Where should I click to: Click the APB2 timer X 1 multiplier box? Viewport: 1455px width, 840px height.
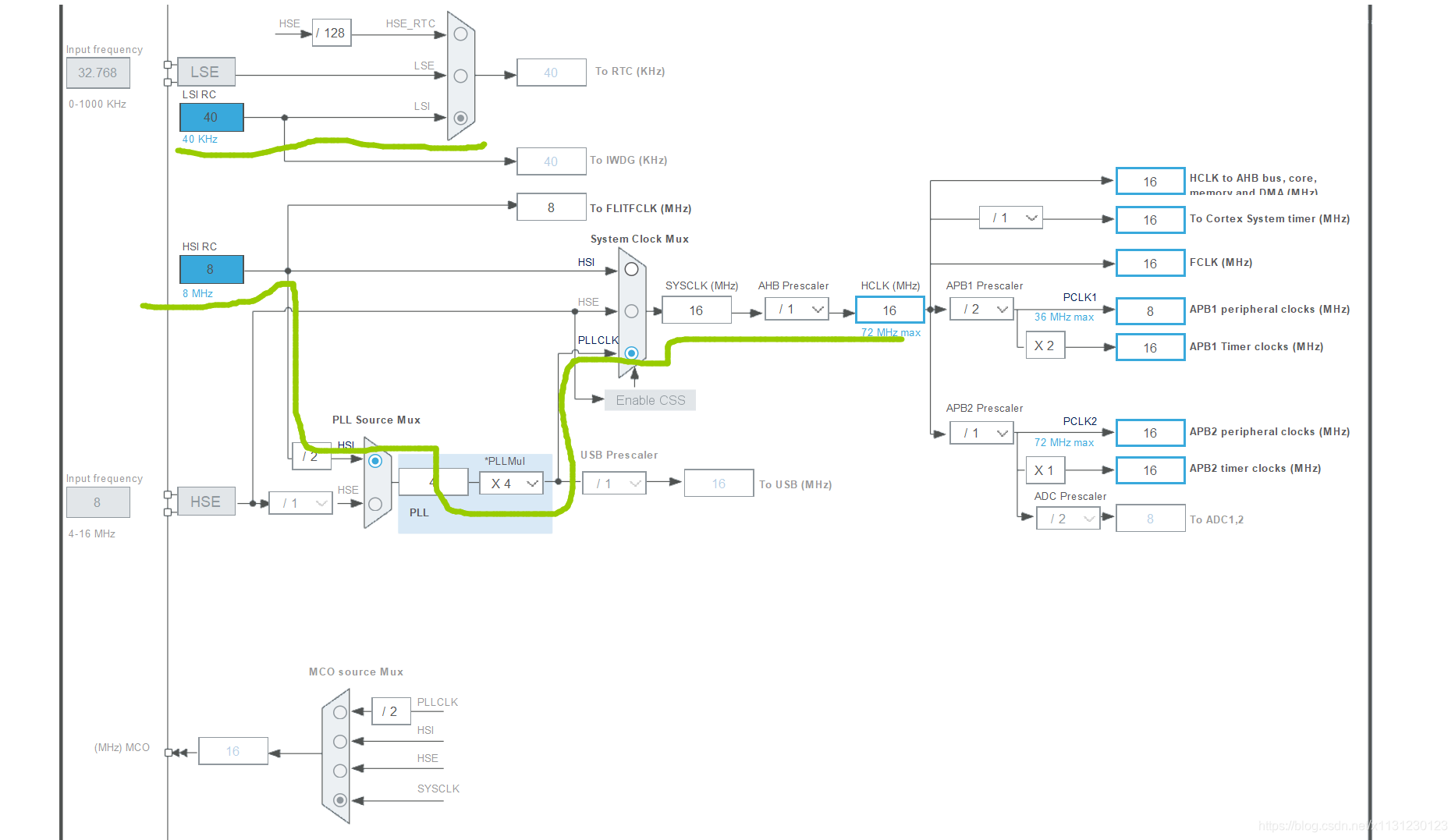tap(1045, 470)
